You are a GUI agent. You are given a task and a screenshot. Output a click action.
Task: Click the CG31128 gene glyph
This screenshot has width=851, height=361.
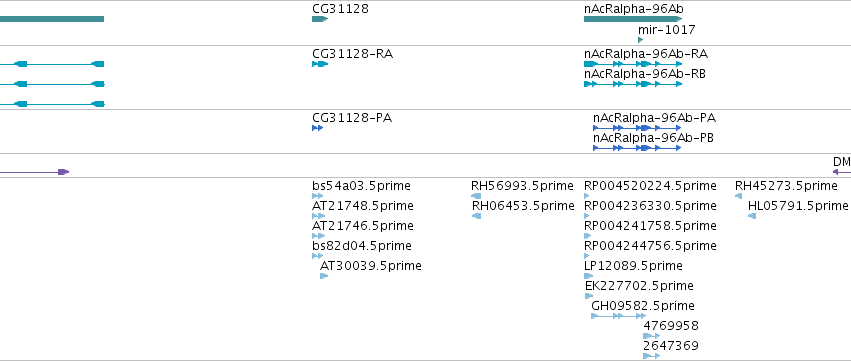tap(320, 19)
